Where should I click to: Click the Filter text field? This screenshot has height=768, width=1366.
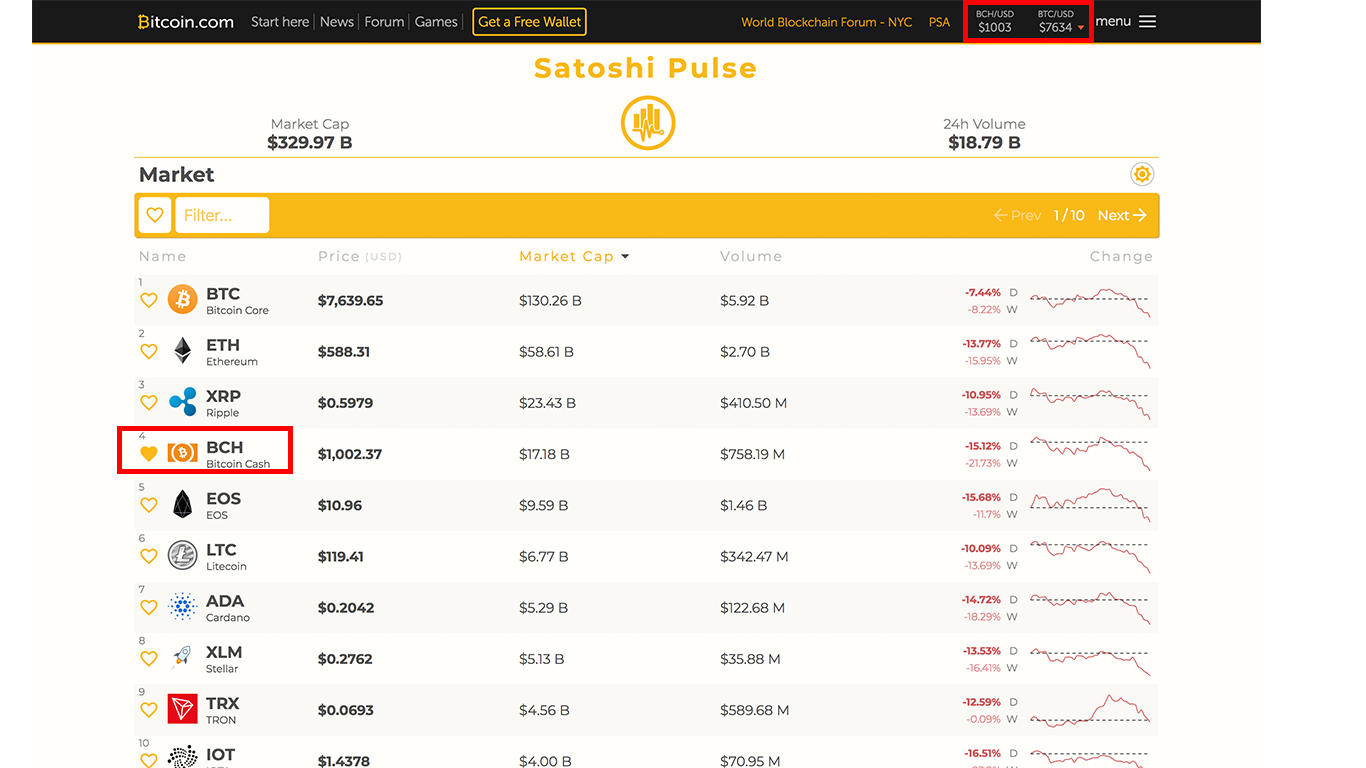(x=221, y=215)
